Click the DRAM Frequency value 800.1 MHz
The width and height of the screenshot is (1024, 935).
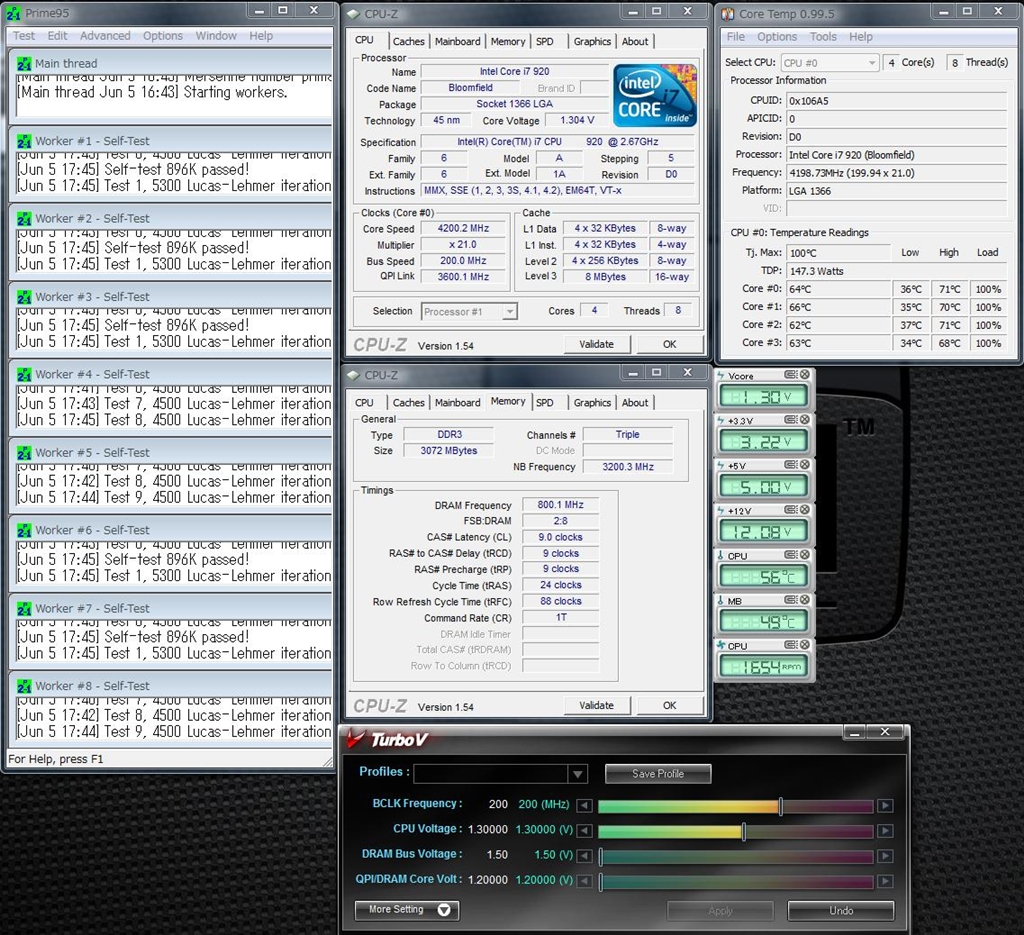560,505
